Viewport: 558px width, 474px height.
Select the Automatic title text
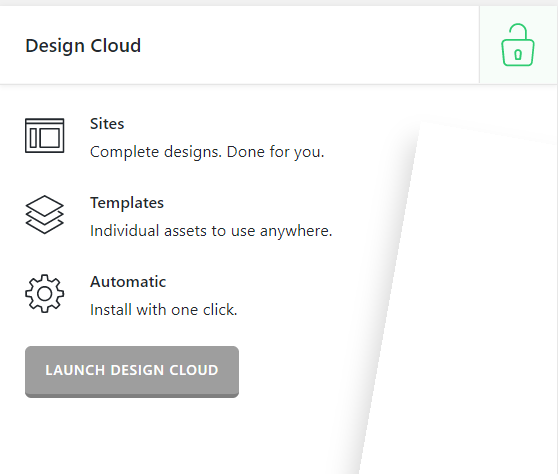pyautogui.click(x=128, y=282)
